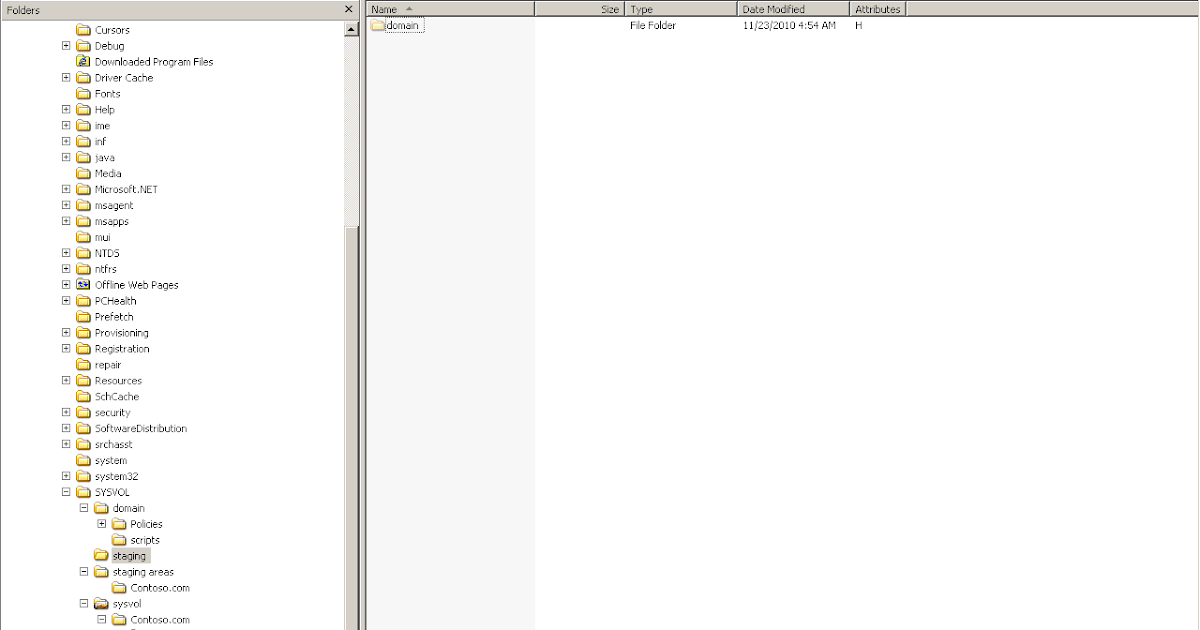Image resolution: width=1200 pixels, height=630 pixels.
Task: Select the repair folder icon
Action: point(84,364)
